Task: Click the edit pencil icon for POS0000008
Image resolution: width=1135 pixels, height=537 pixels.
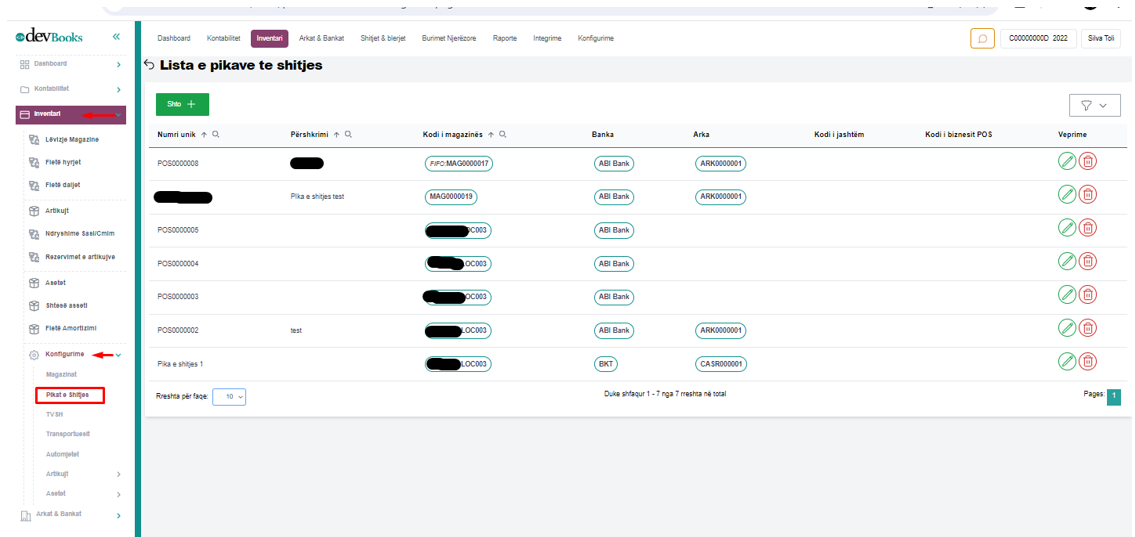Action: (1067, 162)
